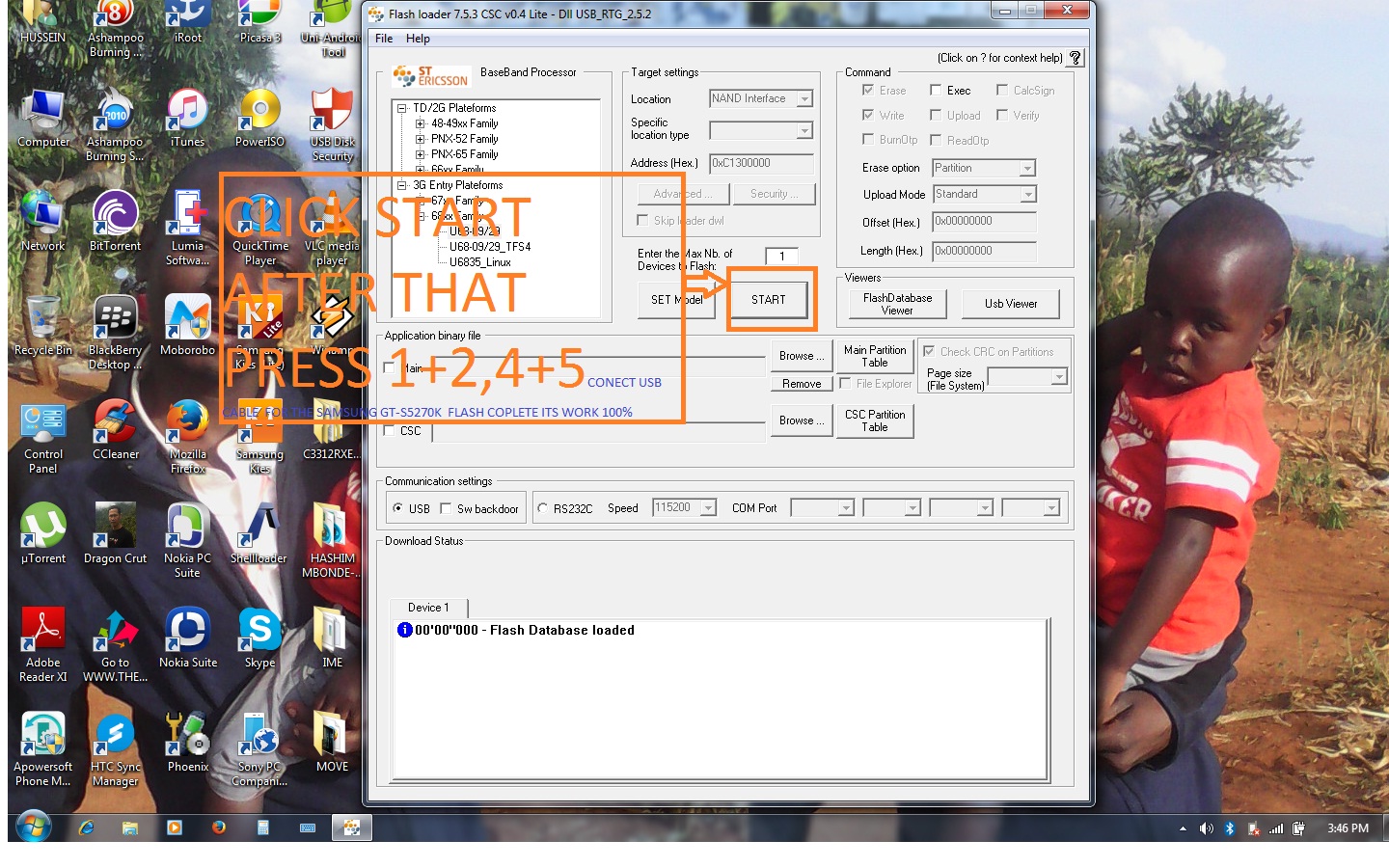Open the first COM Port dropdown

[846, 507]
